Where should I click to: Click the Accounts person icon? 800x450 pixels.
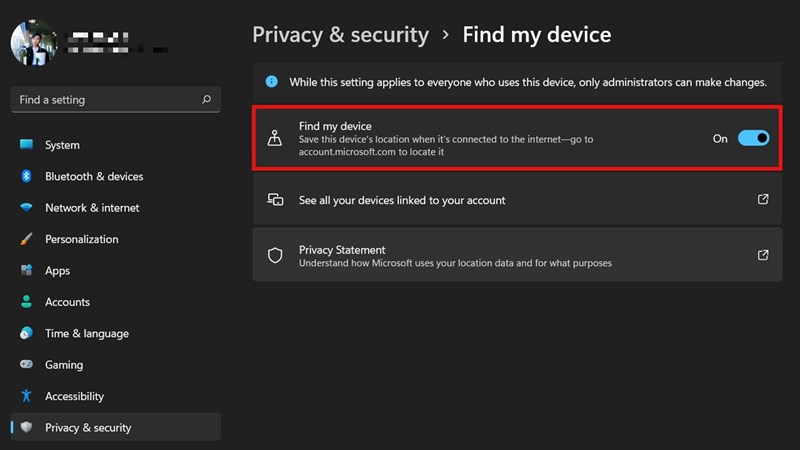click(x=26, y=302)
